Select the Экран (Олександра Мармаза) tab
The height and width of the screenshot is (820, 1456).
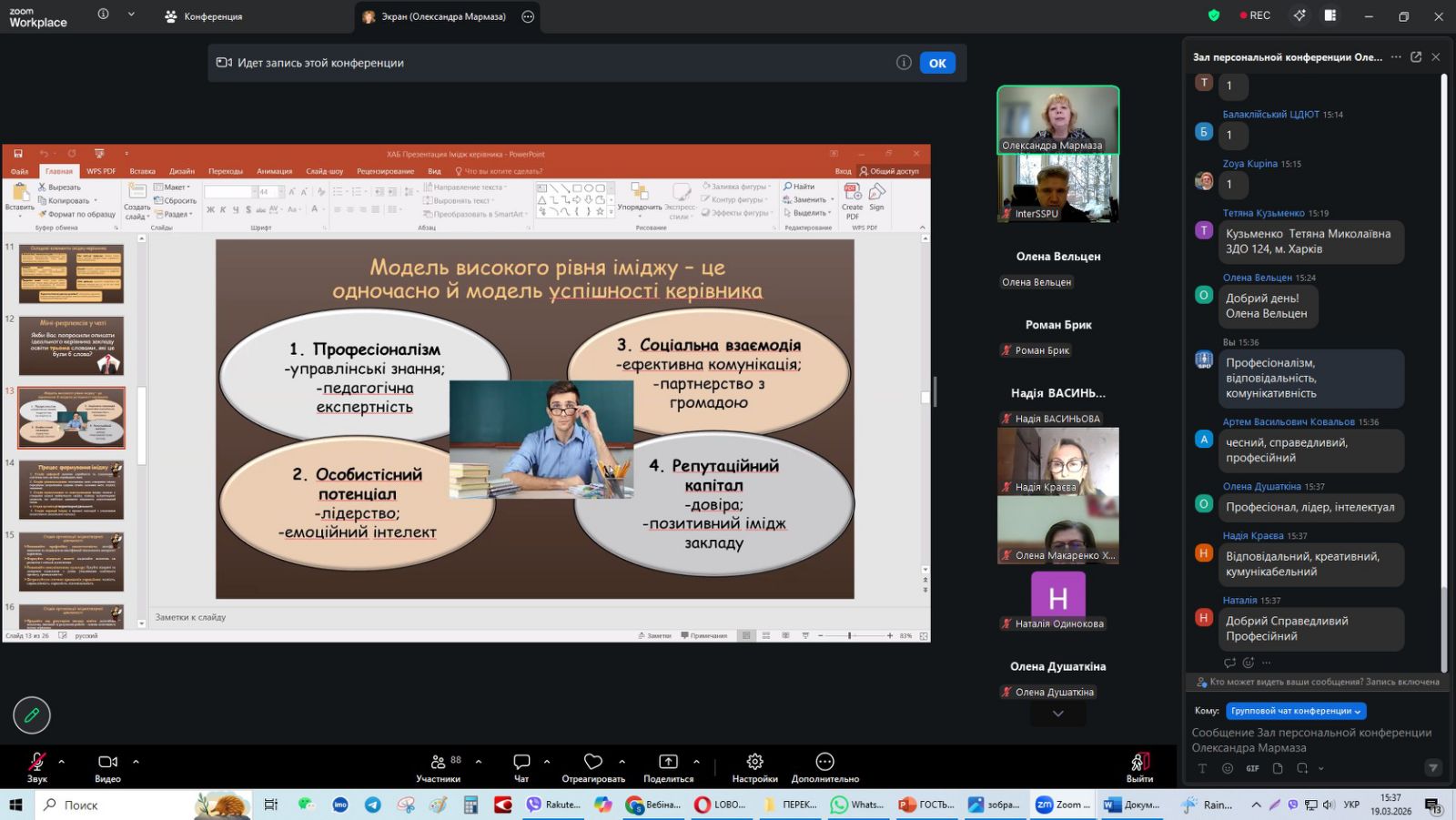pyautogui.click(x=435, y=16)
